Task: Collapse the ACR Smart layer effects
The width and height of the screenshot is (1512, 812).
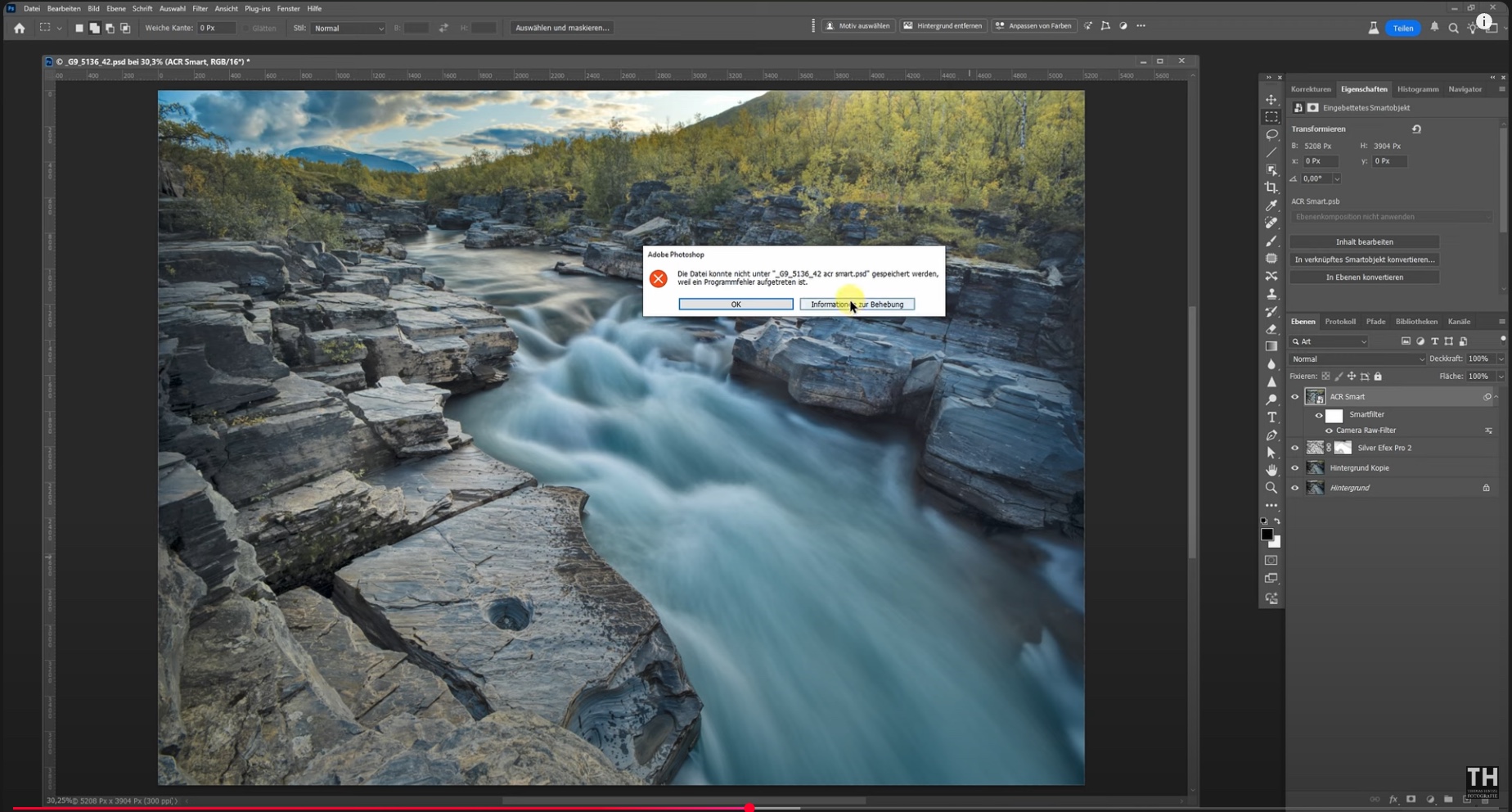Action: [x=1496, y=397]
